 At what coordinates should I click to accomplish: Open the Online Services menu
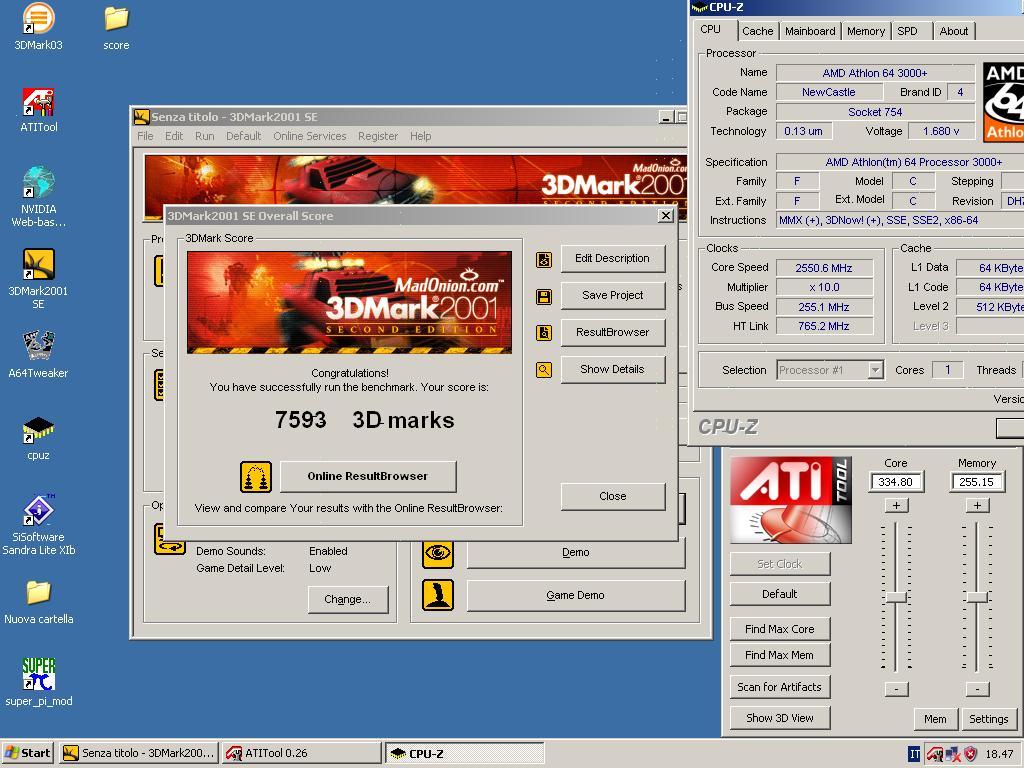pyautogui.click(x=310, y=136)
